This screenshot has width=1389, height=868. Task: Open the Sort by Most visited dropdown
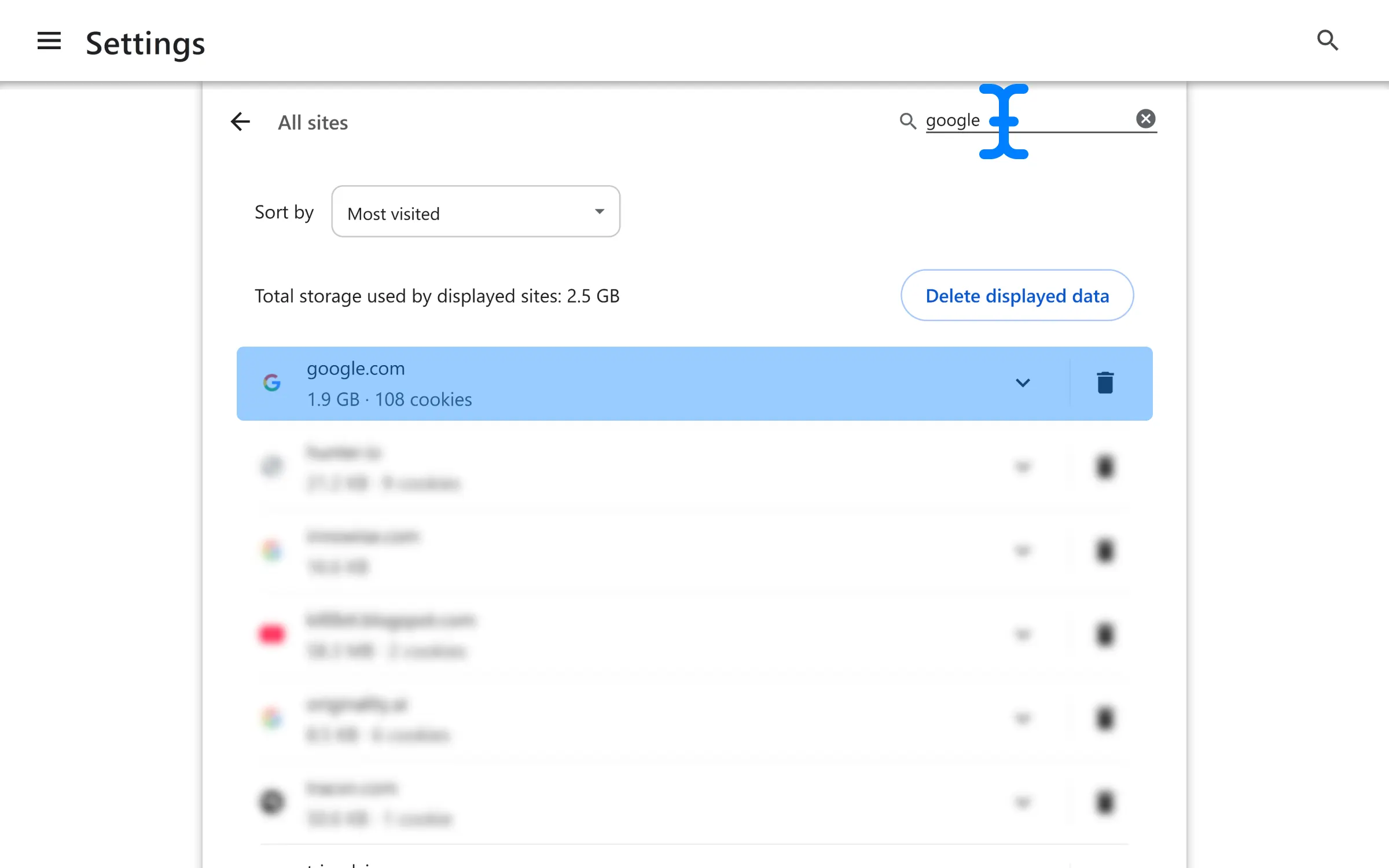[x=476, y=212]
